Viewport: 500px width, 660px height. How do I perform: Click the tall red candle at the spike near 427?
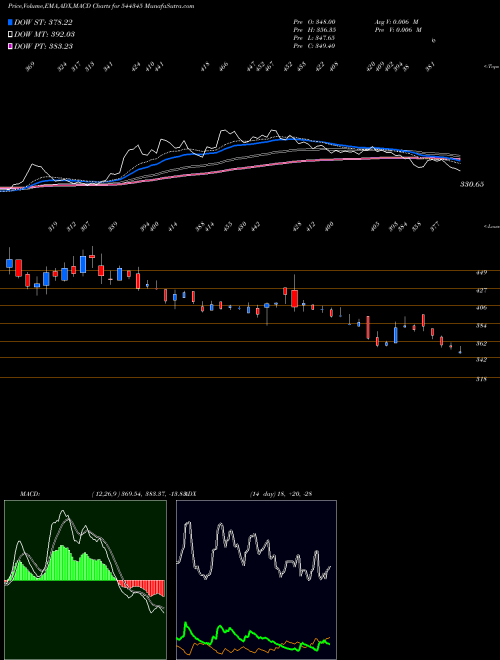pyautogui.click(x=295, y=298)
